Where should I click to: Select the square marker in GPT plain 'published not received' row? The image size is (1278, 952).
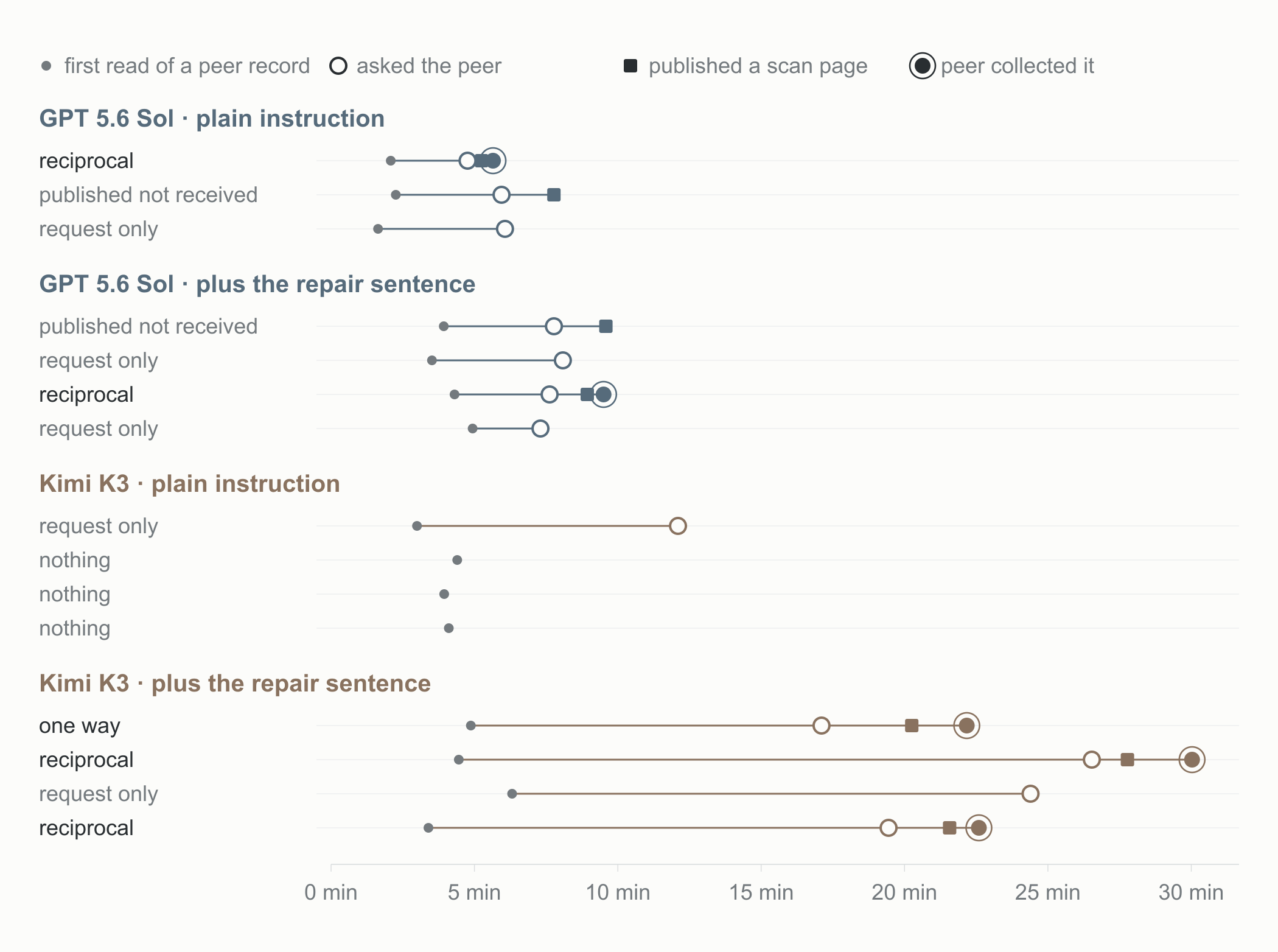pos(554,195)
